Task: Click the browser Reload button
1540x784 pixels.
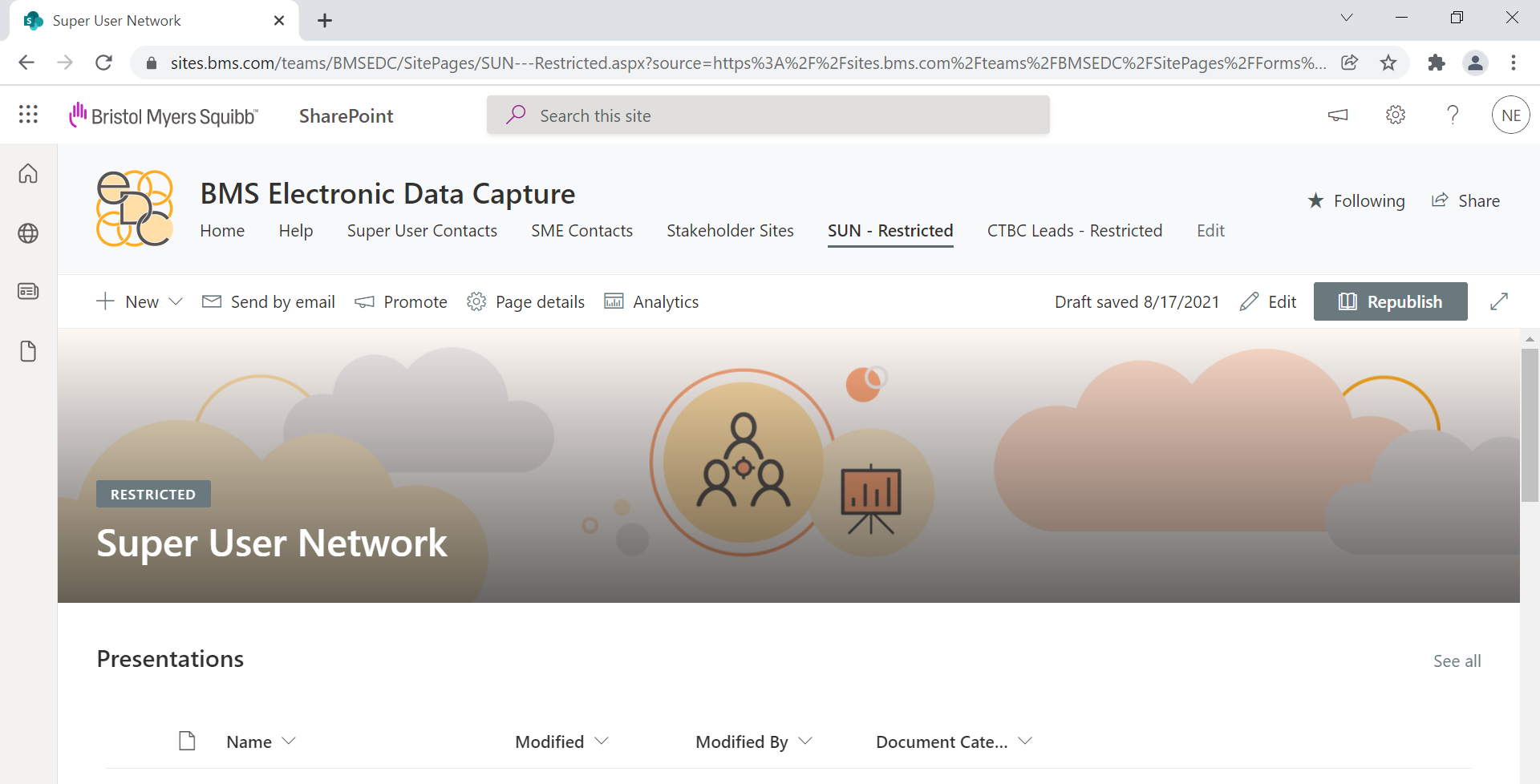Action: tap(103, 63)
